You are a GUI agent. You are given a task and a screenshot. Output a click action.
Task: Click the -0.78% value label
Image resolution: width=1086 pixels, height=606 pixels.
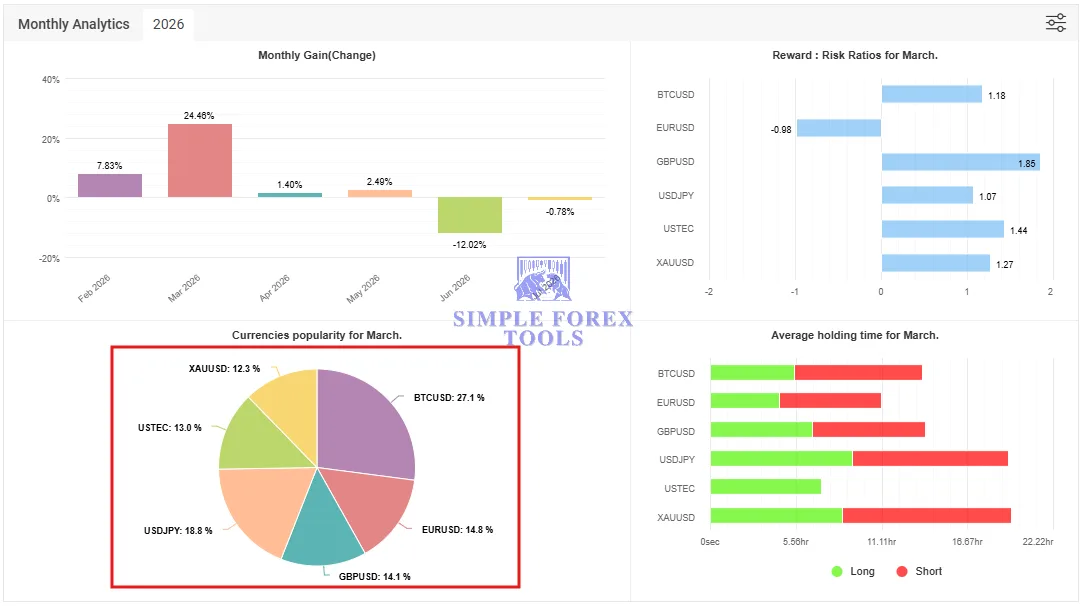click(560, 212)
